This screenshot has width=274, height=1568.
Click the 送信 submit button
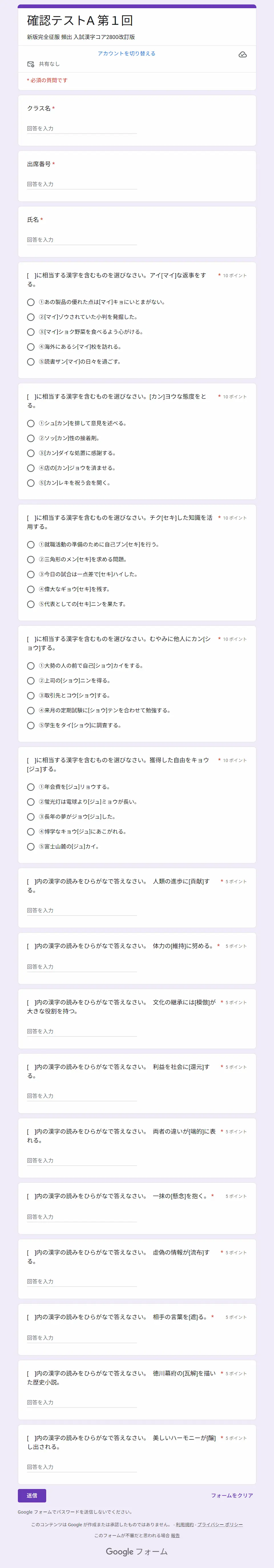click(32, 1496)
